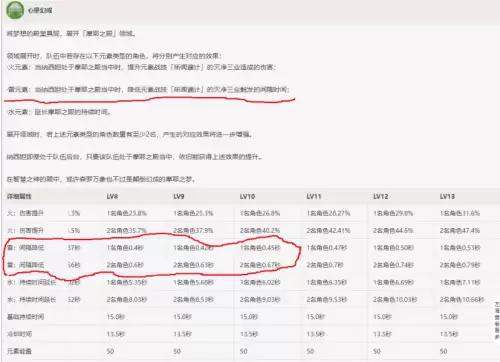Screen dimensions: 500x362
Task: Click the cell 1名角色0.50秒
Action: (393, 248)
